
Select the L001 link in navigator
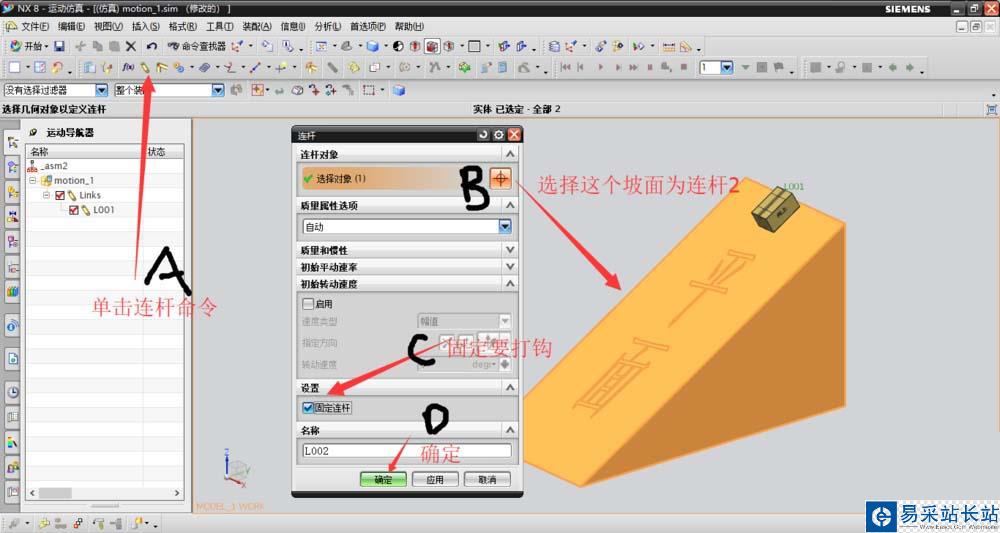pos(104,210)
